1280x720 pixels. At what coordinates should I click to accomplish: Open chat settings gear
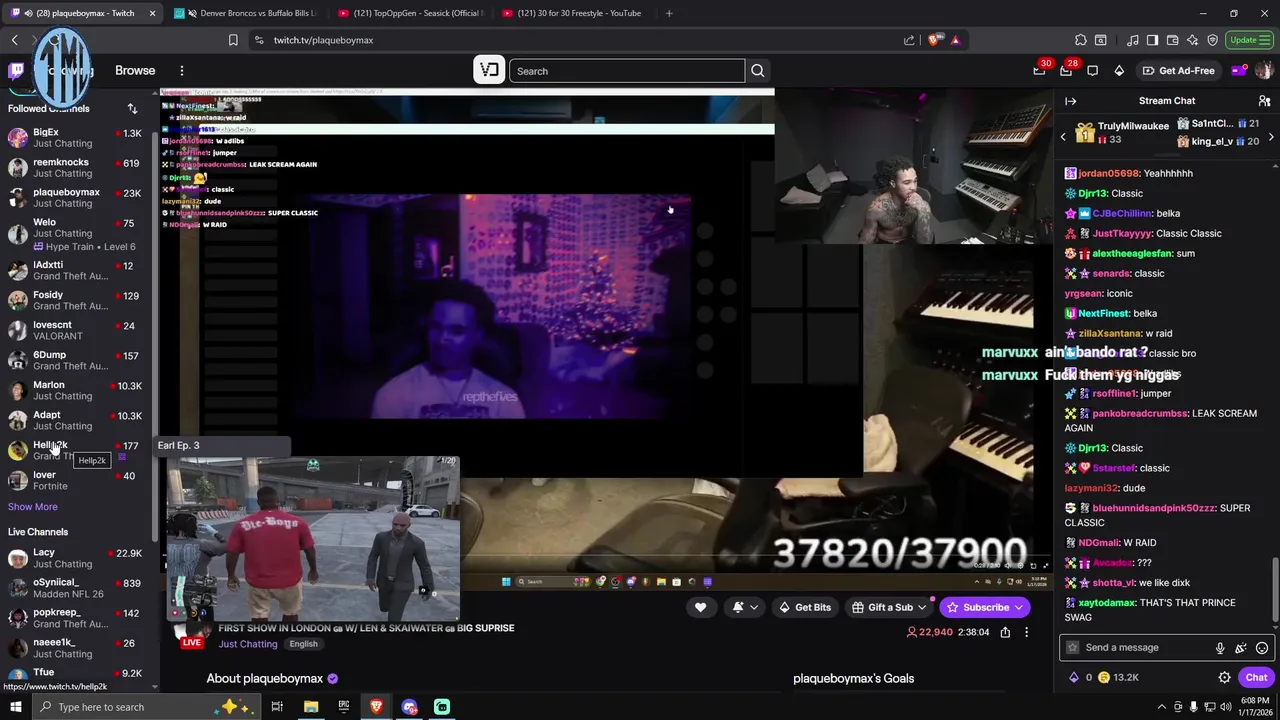[x=1224, y=677]
